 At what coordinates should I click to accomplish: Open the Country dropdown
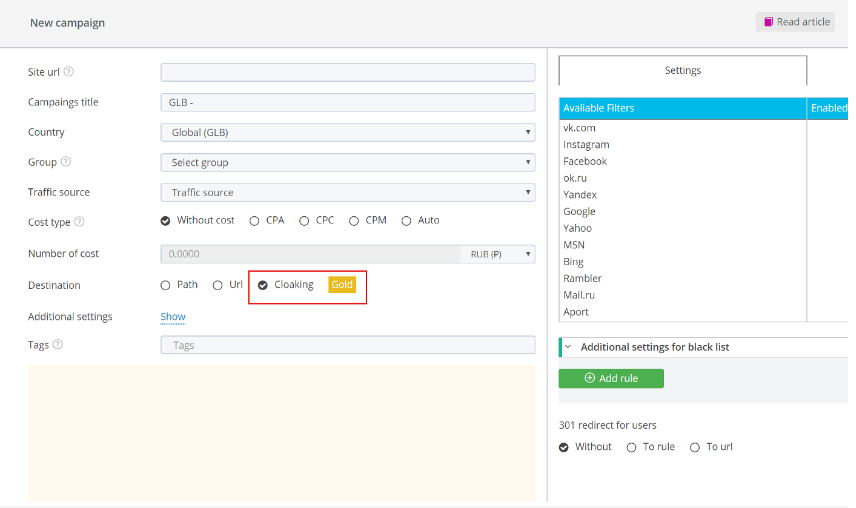(347, 132)
